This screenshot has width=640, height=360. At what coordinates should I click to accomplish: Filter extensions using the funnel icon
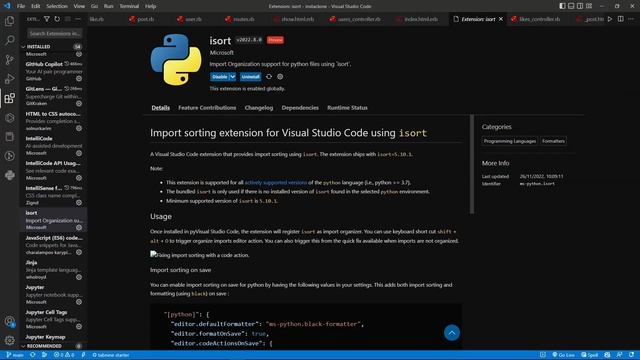point(47,19)
